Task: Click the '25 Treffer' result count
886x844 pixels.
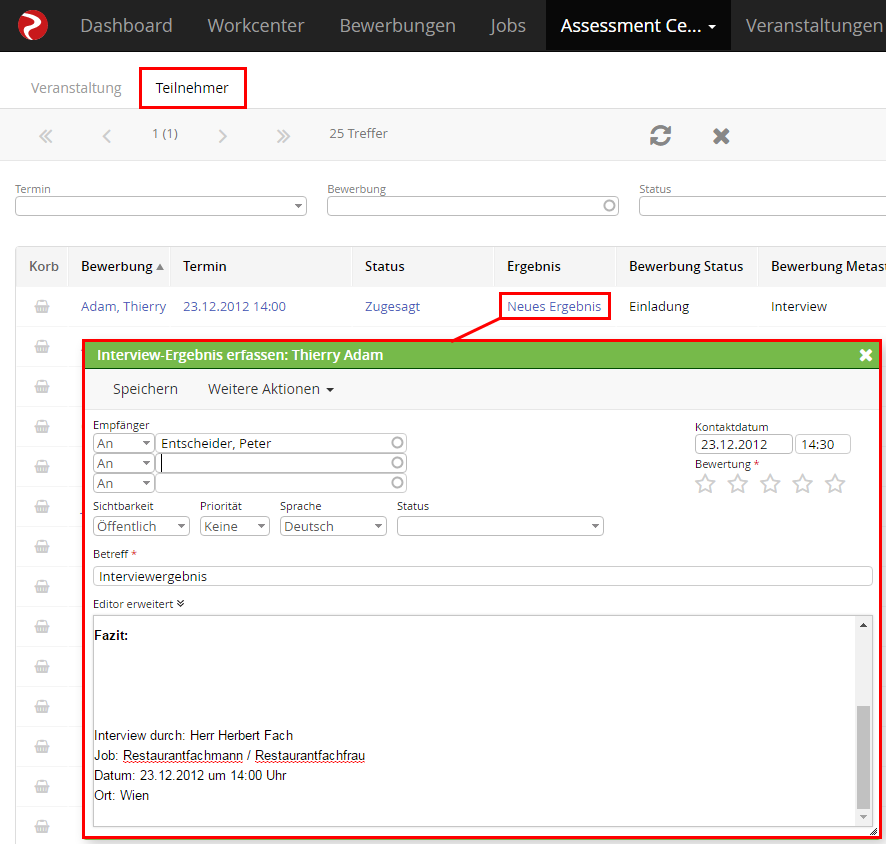Action: (358, 133)
